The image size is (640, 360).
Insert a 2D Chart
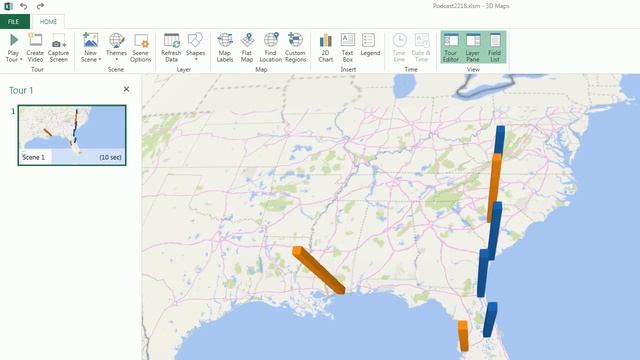[x=325, y=48]
